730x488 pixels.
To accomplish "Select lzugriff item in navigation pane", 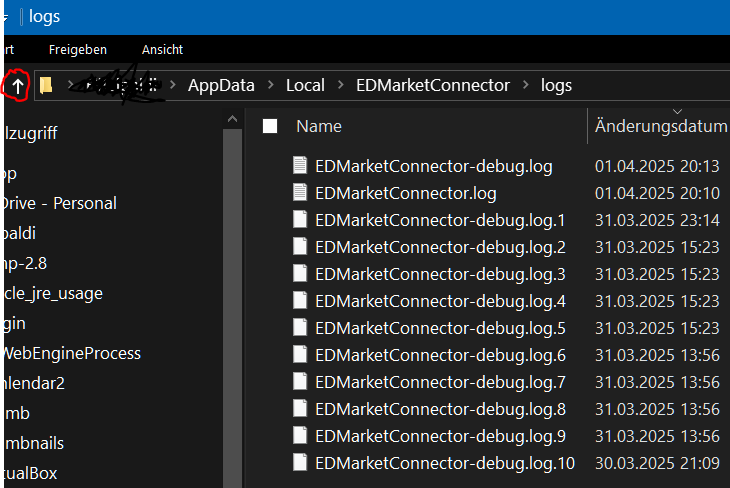I will [29, 134].
